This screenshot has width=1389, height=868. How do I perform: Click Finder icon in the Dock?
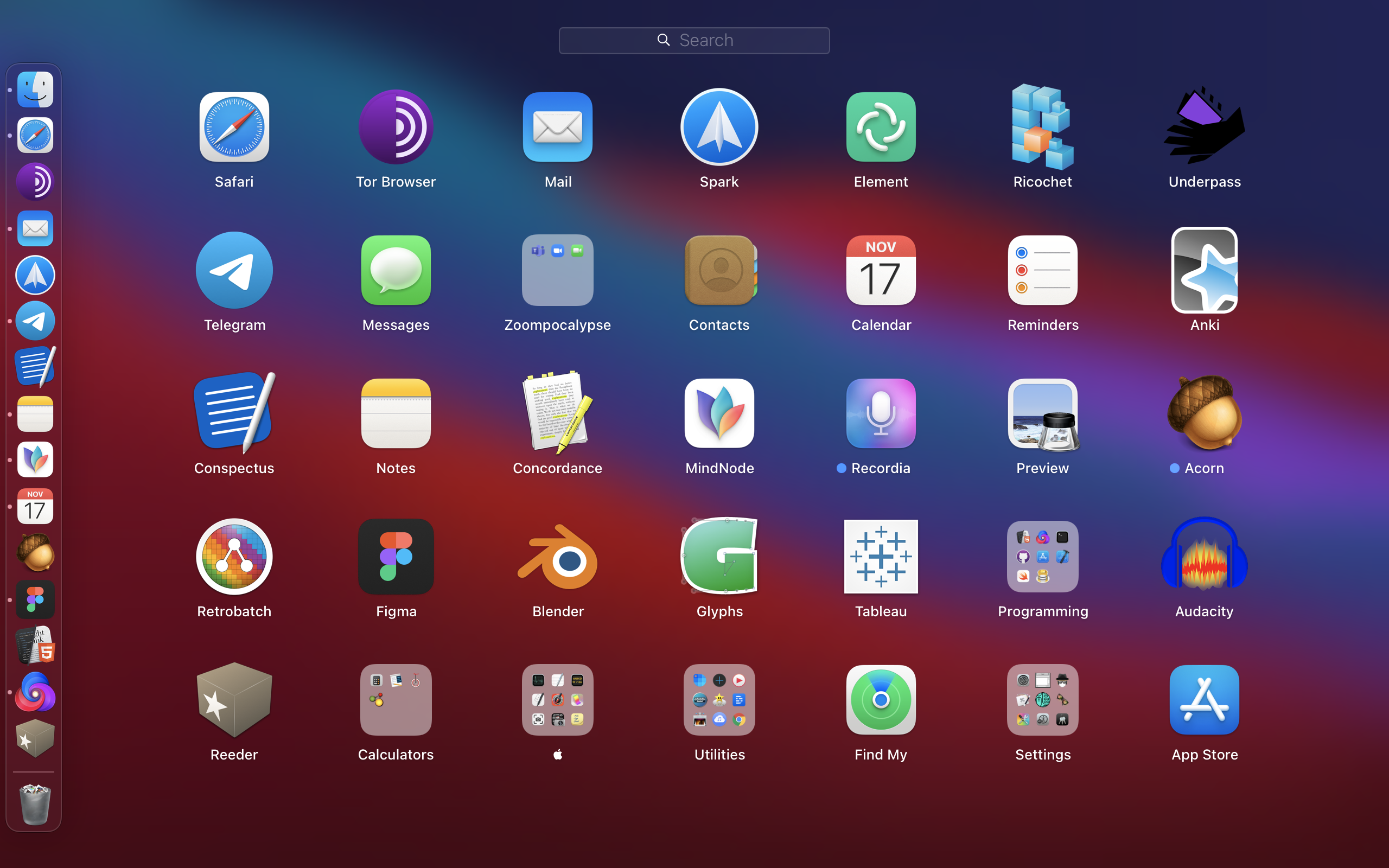click(35, 90)
